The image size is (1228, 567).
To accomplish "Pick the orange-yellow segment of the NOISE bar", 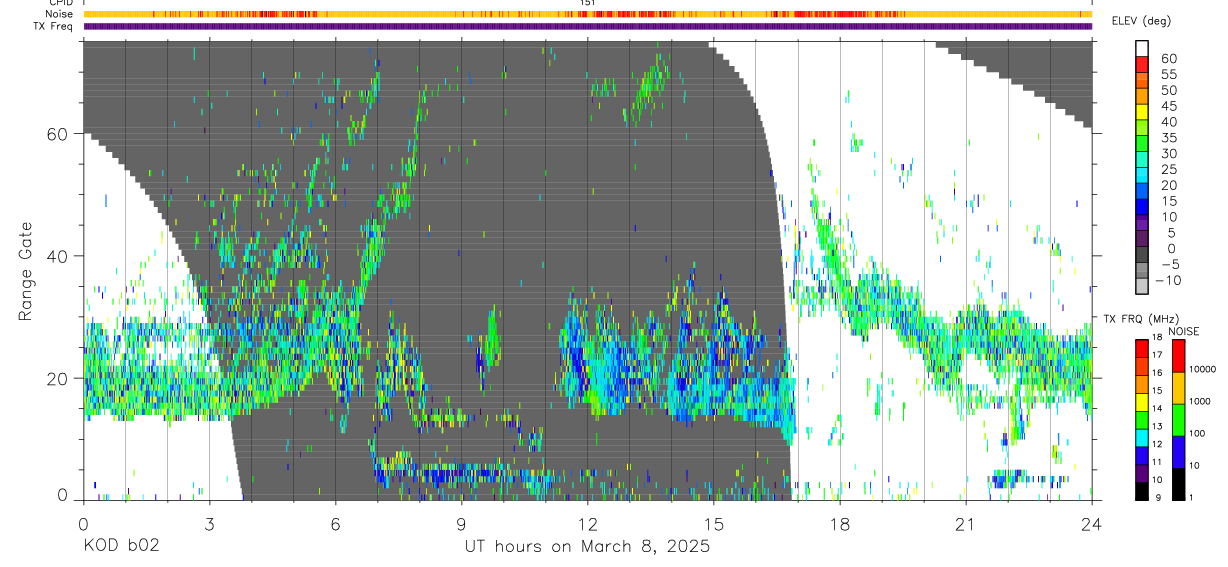I will click(x=1177, y=388).
